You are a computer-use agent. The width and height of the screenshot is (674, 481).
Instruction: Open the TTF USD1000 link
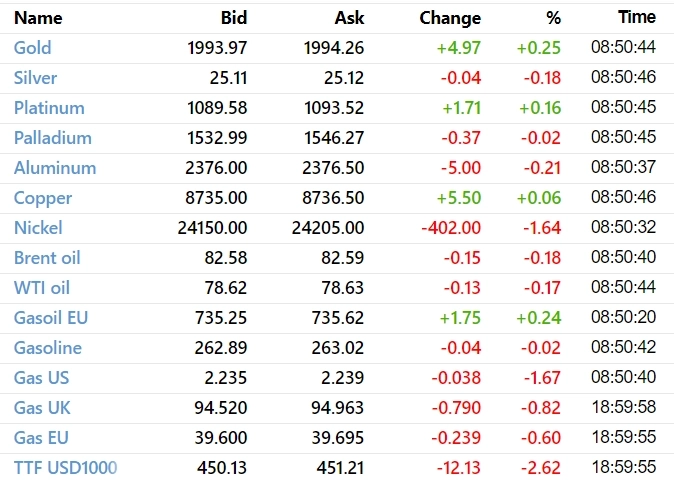(66, 468)
